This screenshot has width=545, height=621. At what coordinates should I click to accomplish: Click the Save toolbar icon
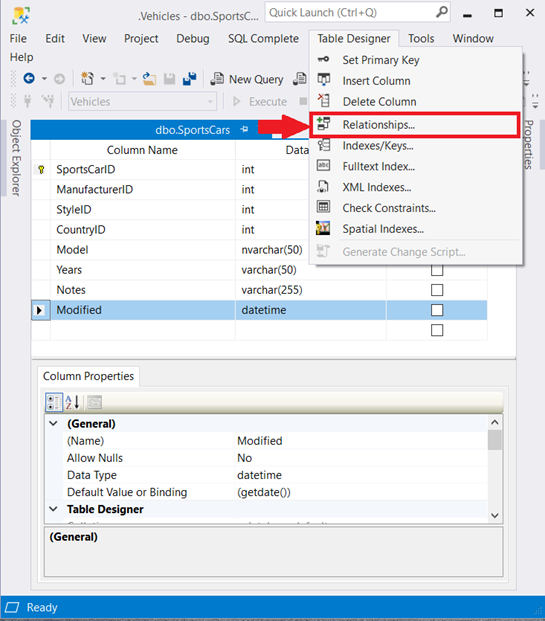[x=170, y=79]
